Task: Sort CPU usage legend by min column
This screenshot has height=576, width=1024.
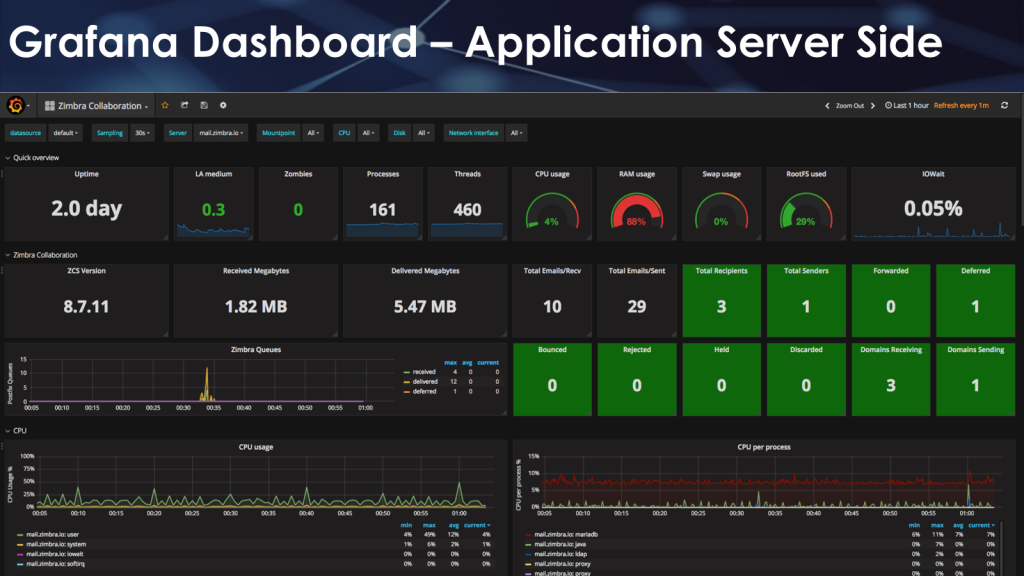Action: [406, 525]
